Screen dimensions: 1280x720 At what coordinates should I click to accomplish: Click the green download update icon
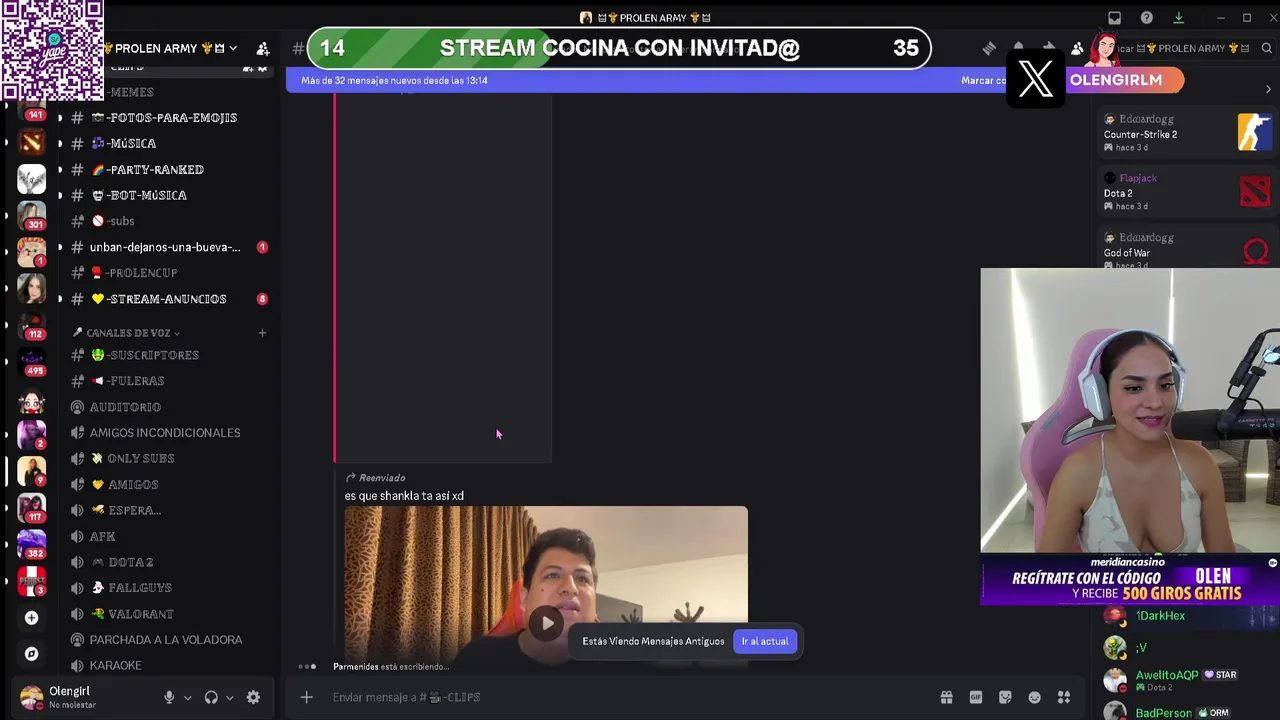click(x=1178, y=18)
